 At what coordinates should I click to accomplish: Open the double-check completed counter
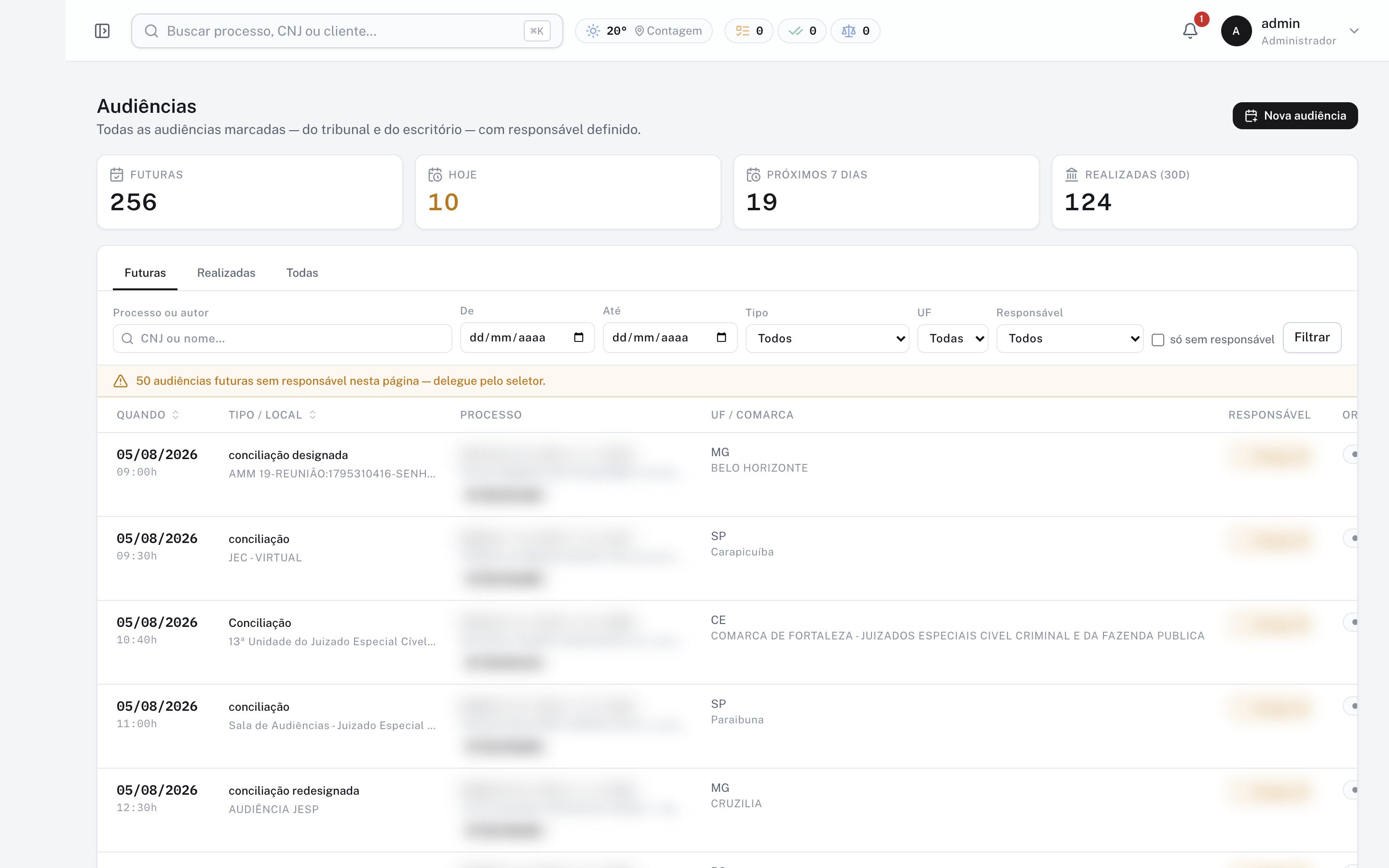click(802, 31)
